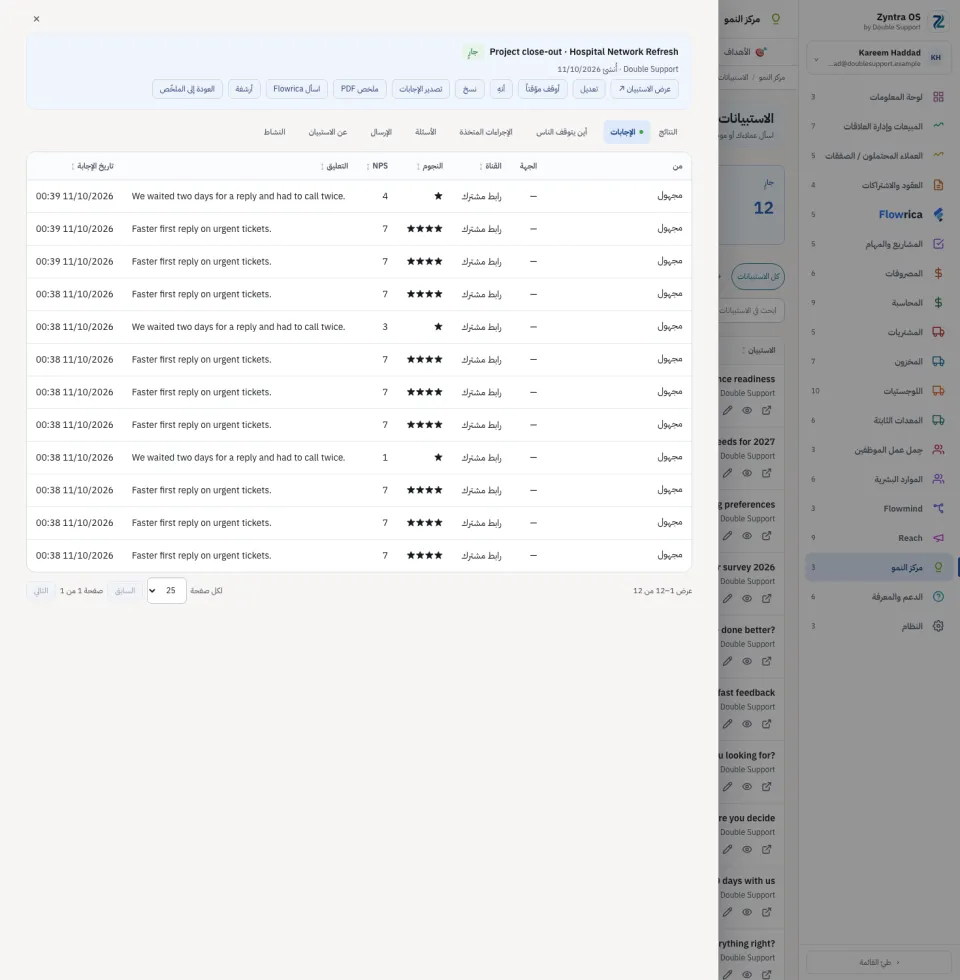The image size is (960, 980).
Task: Switch to the الإرسال tab
Action: [x=381, y=132]
